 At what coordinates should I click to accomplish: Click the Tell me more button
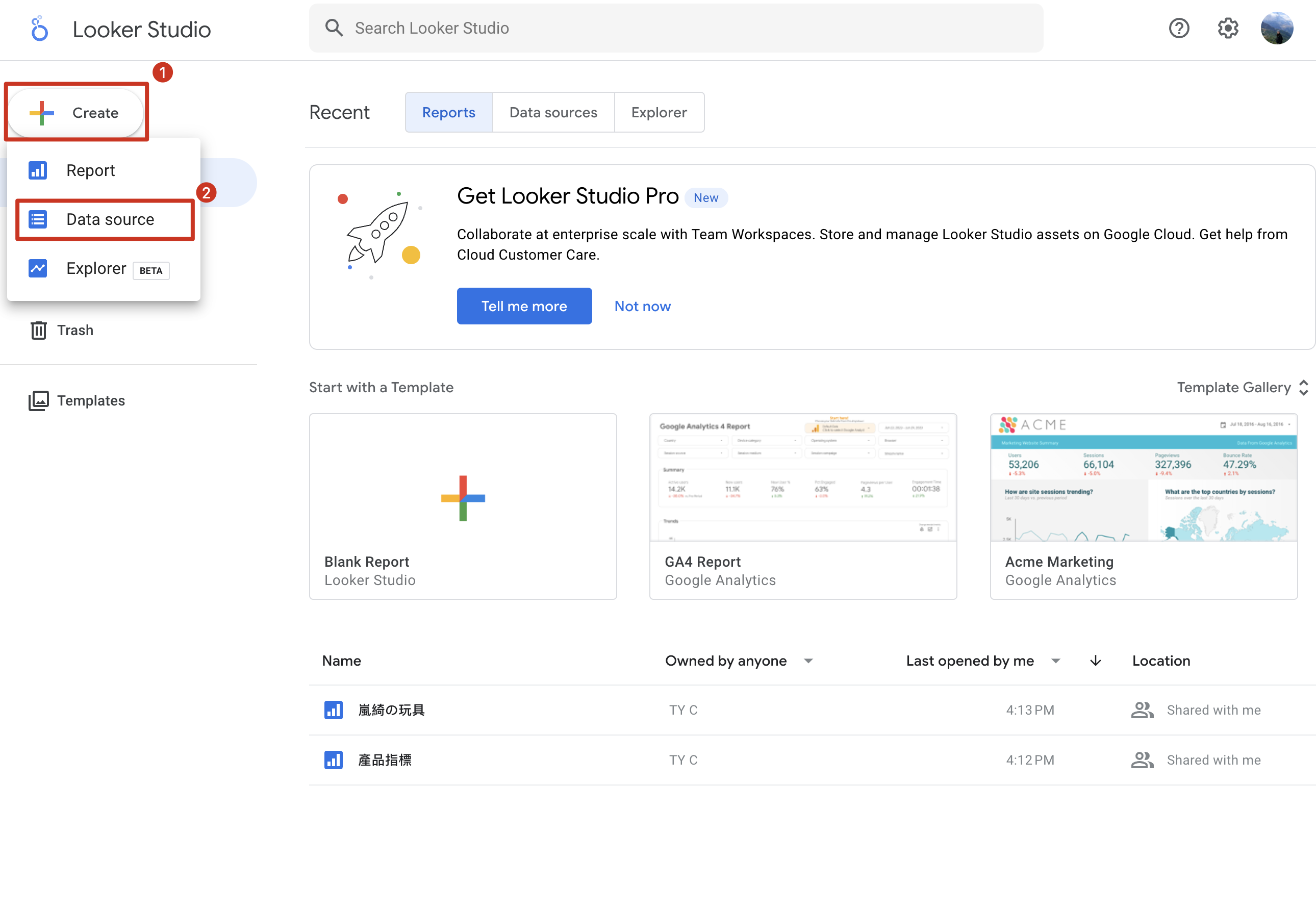click(524, 306)
